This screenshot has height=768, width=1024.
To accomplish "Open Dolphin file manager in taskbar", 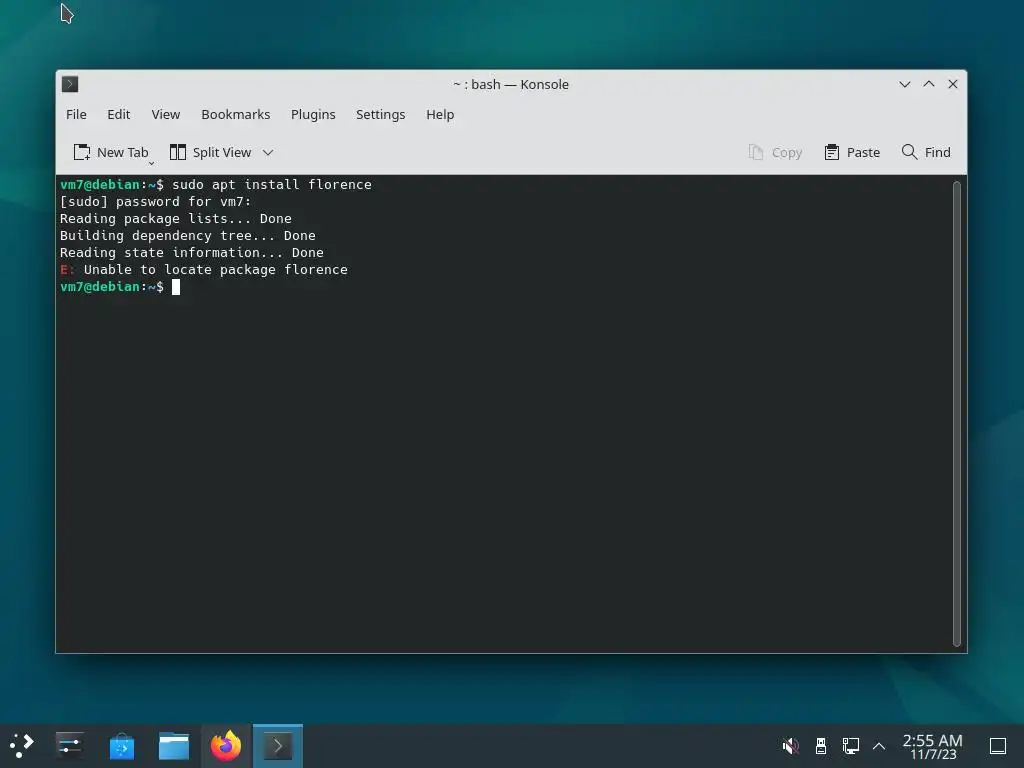I will 174,746.
